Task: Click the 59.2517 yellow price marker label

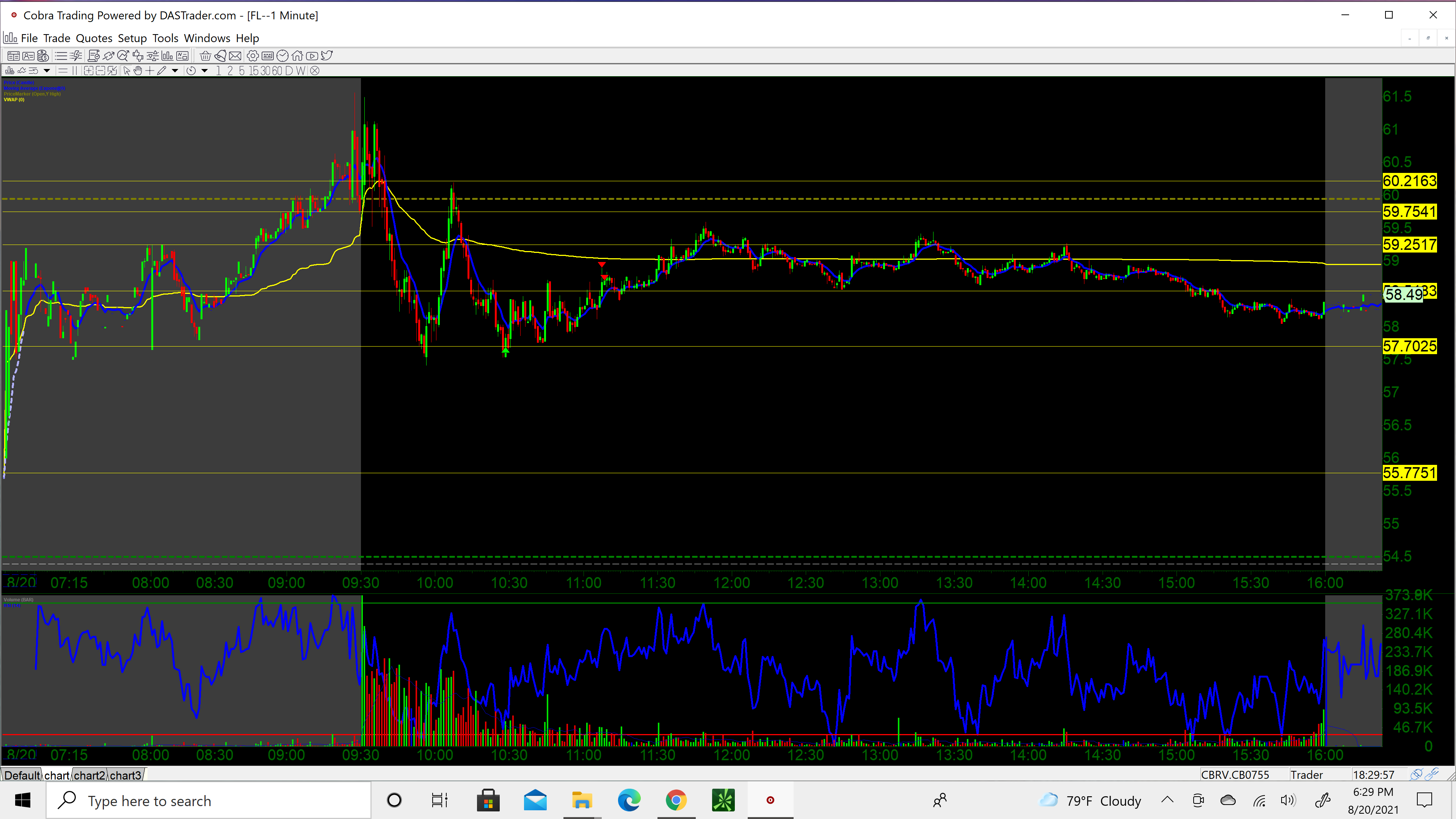Action: click(x=1409, y=245)
